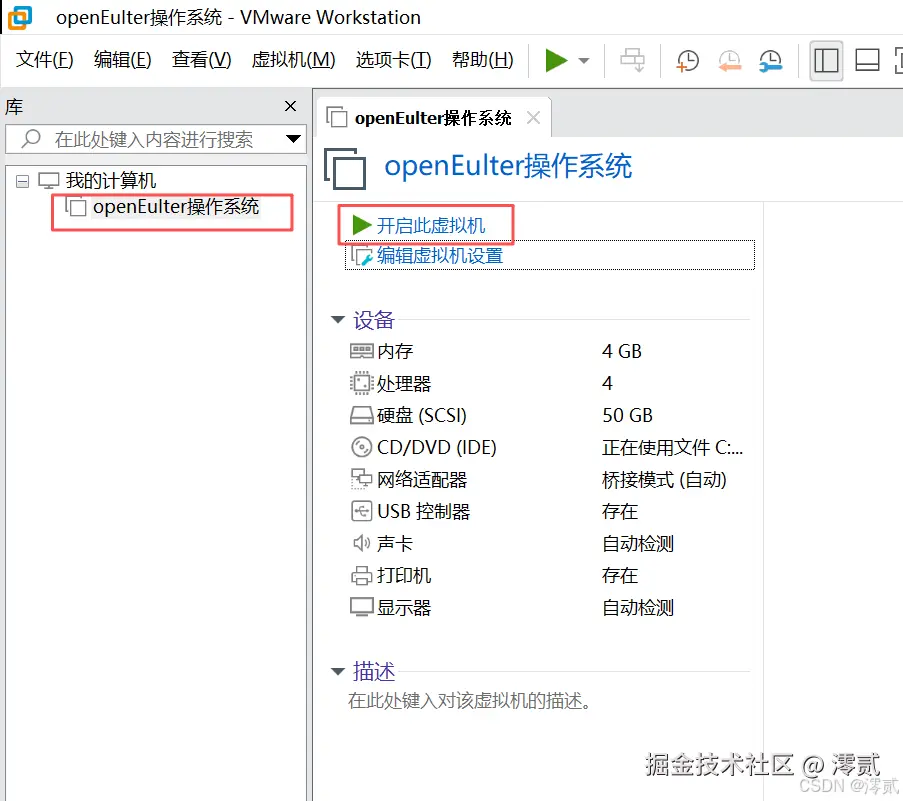Click the settings wrench icon beside 编辑虚拟机设置
903x801 pixels.
pos(362,256)
